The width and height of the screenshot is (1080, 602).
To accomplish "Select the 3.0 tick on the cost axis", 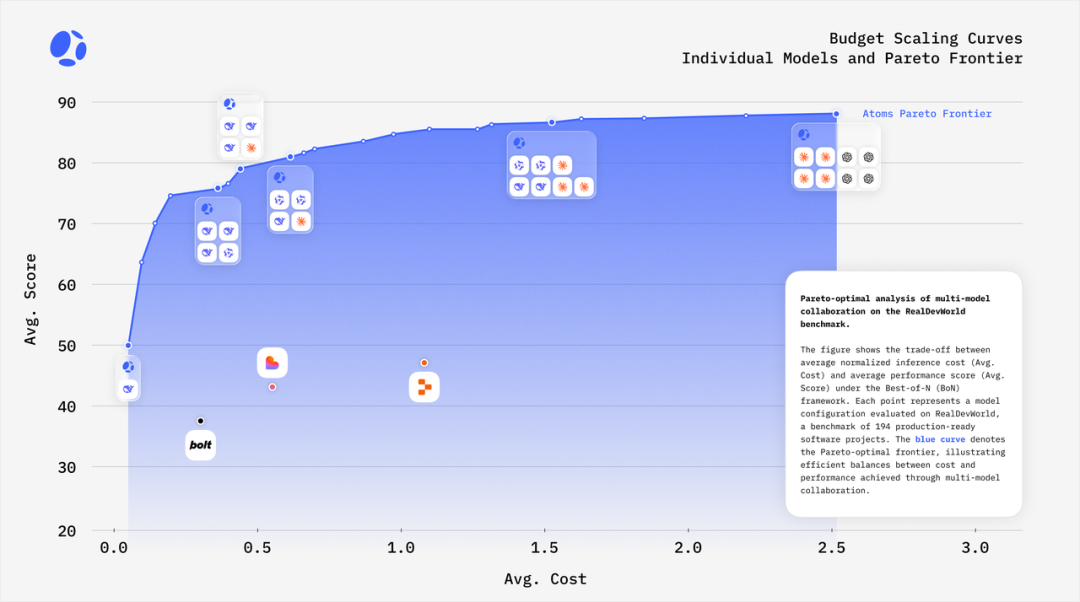I will click(974, 548).
